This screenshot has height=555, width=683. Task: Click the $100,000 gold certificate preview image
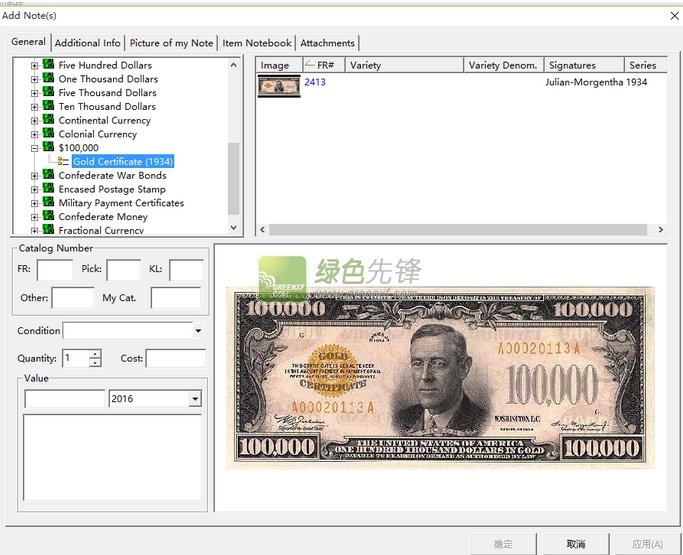[x=440, y=378]
